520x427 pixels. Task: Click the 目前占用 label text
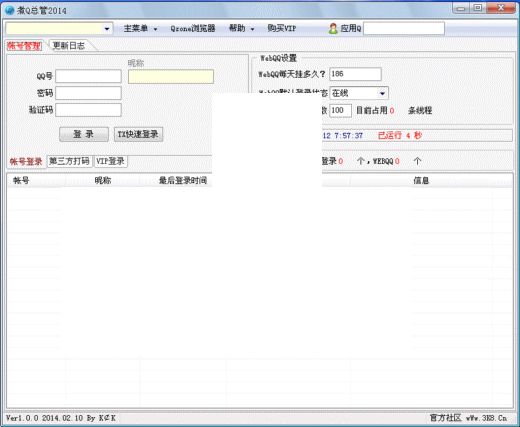pos(372,110)
